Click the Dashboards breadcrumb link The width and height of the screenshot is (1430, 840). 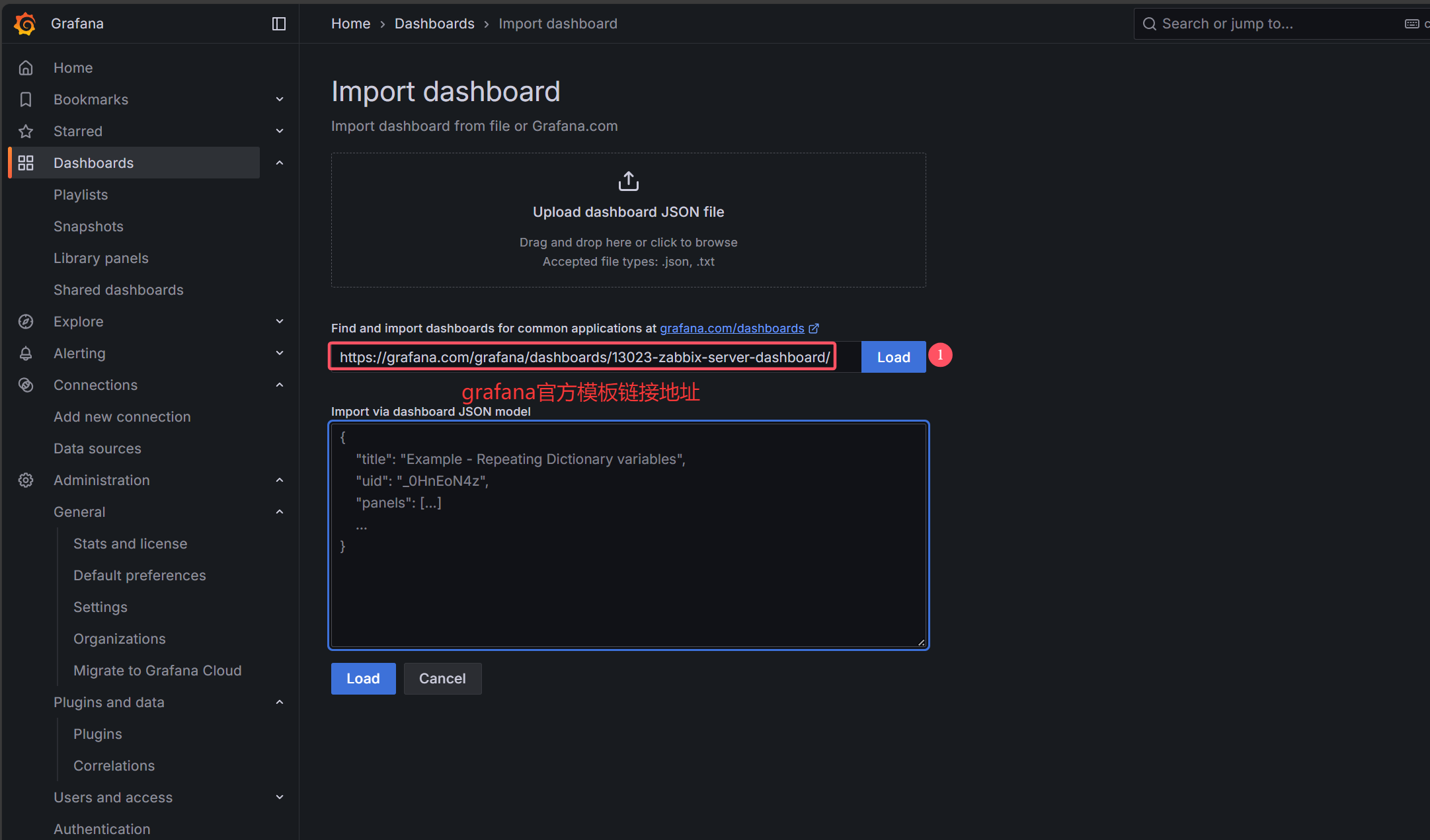434,24
